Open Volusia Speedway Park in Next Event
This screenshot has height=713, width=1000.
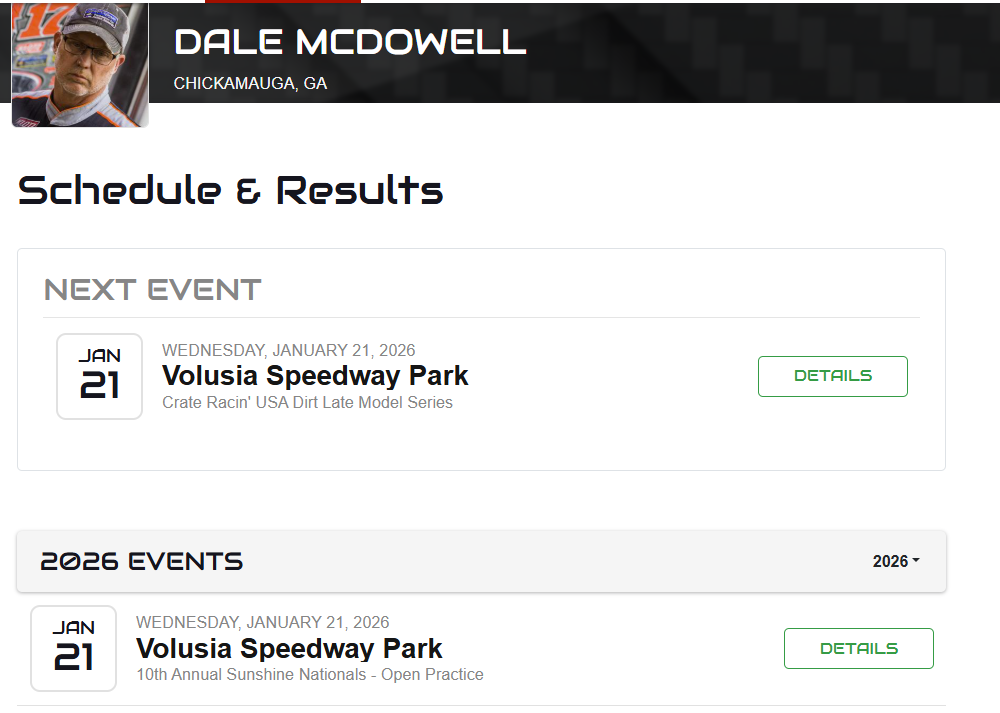tap(315, 376)
